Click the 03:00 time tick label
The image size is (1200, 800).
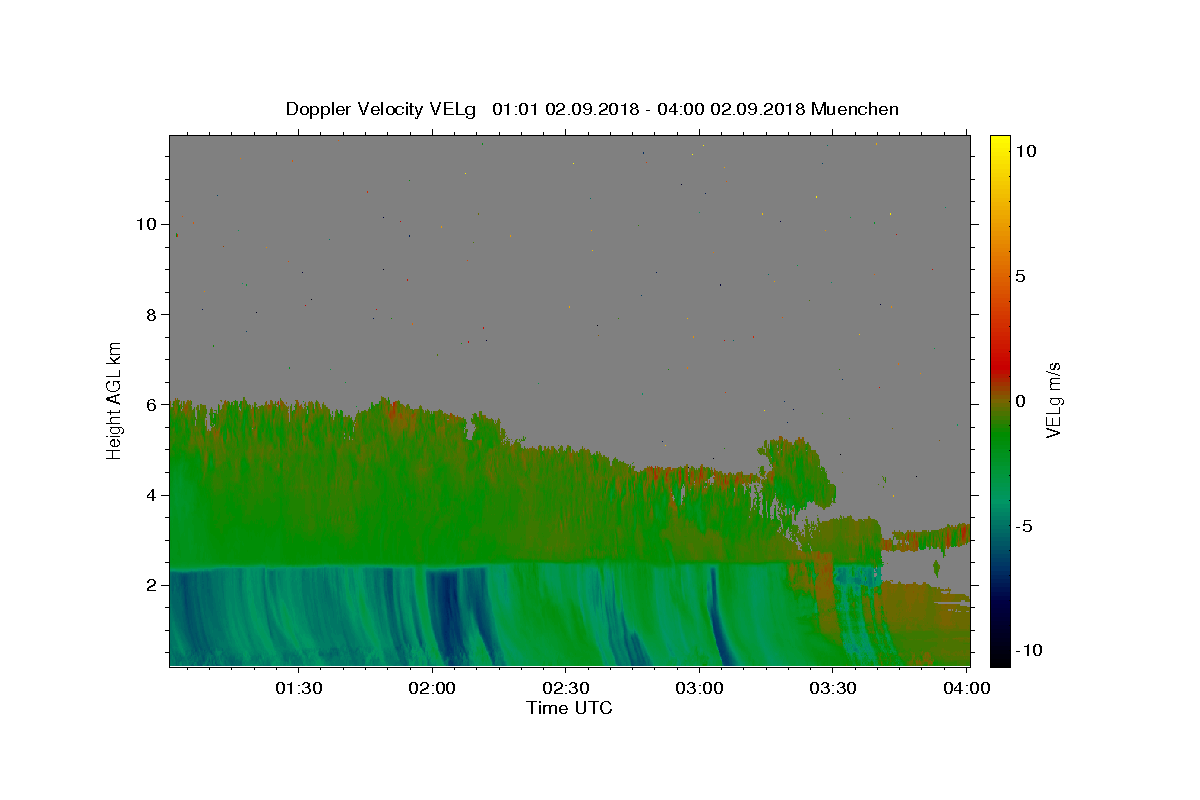700,689
